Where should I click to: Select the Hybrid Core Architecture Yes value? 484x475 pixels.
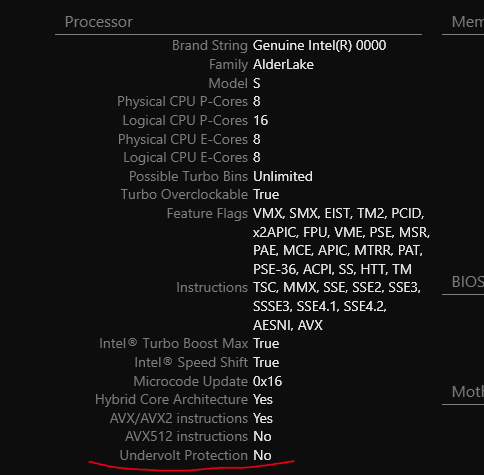tap(263, 399)
